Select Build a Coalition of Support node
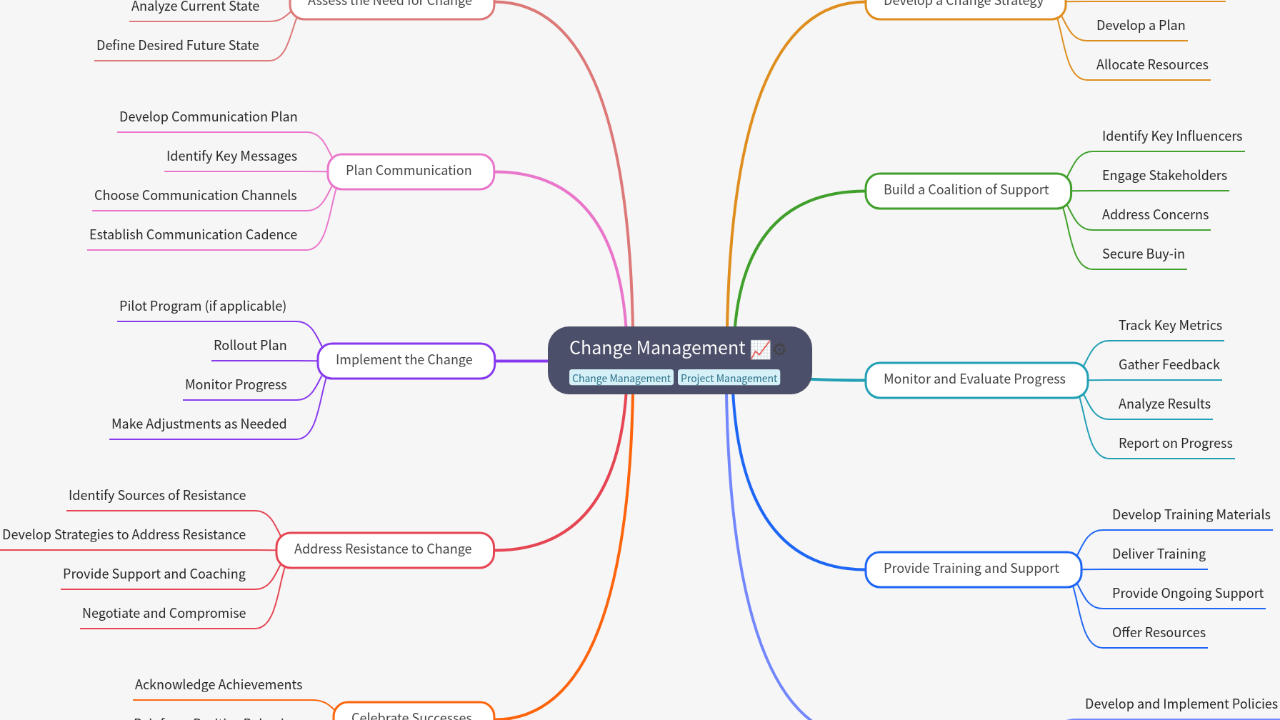Screen dimensions: 1280x720 click(x=966, y=190)
